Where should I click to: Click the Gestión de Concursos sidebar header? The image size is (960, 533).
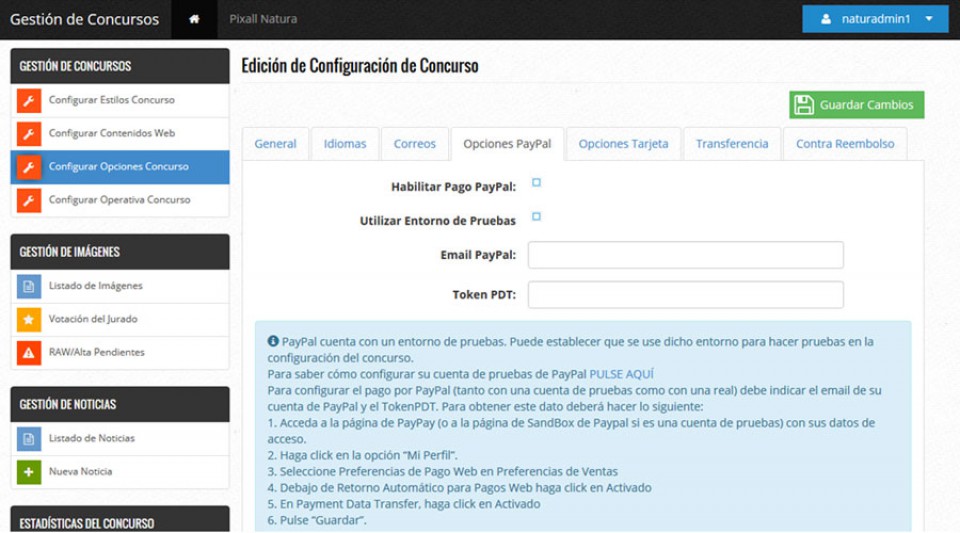click(120, 66)
